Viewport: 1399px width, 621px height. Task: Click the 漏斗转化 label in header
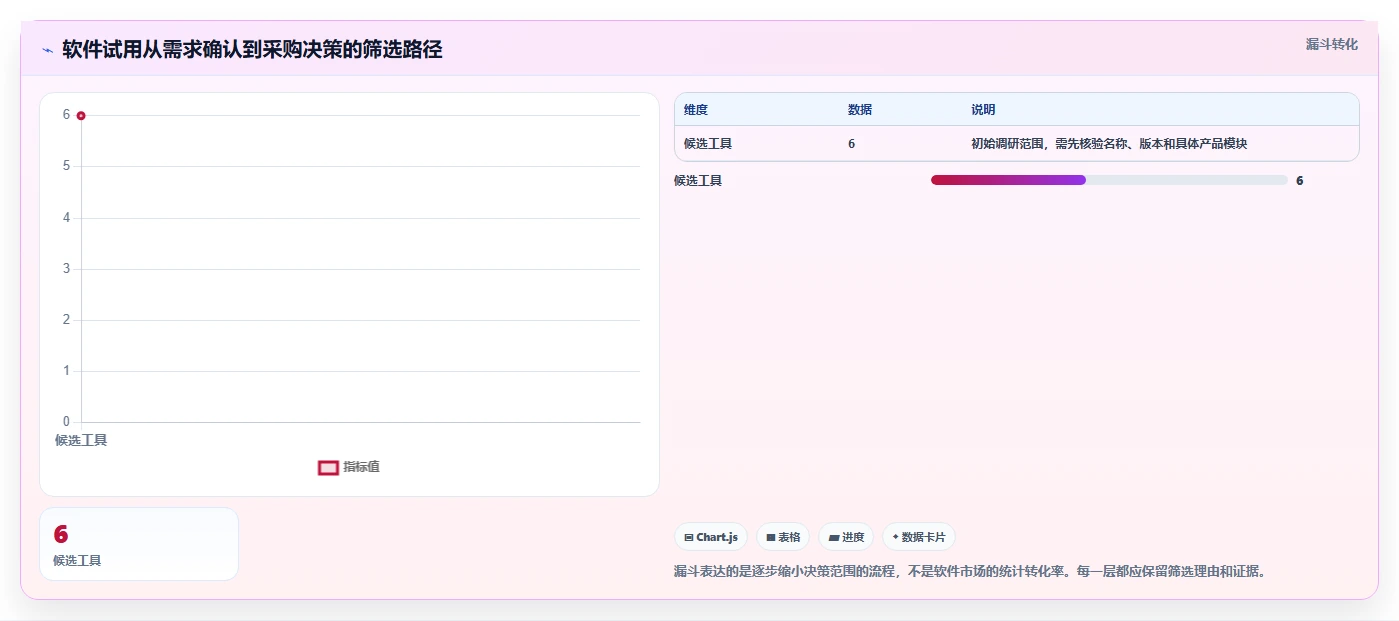tap(1331, 44)
